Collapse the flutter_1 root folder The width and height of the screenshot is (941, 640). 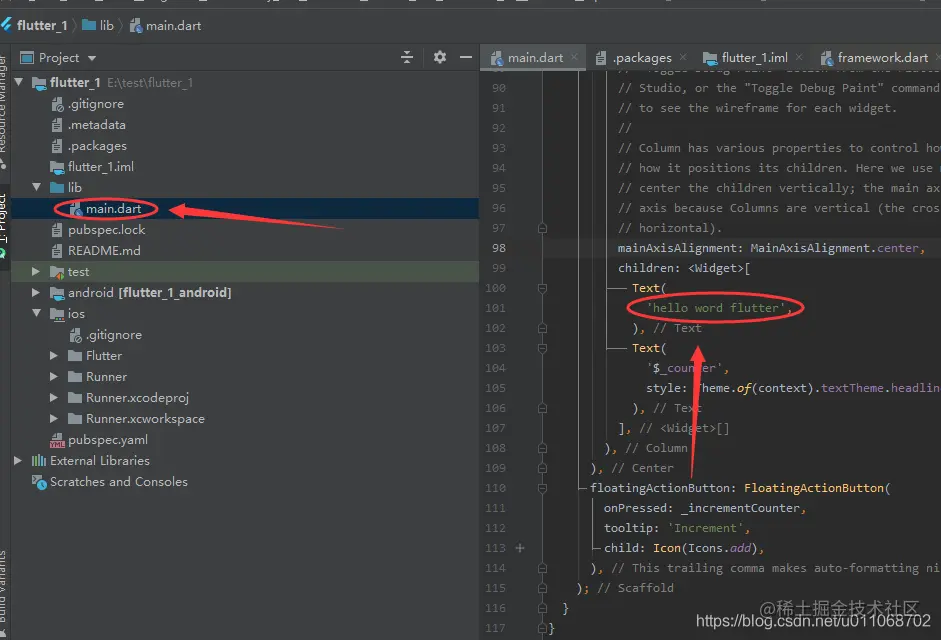point(19,82)
